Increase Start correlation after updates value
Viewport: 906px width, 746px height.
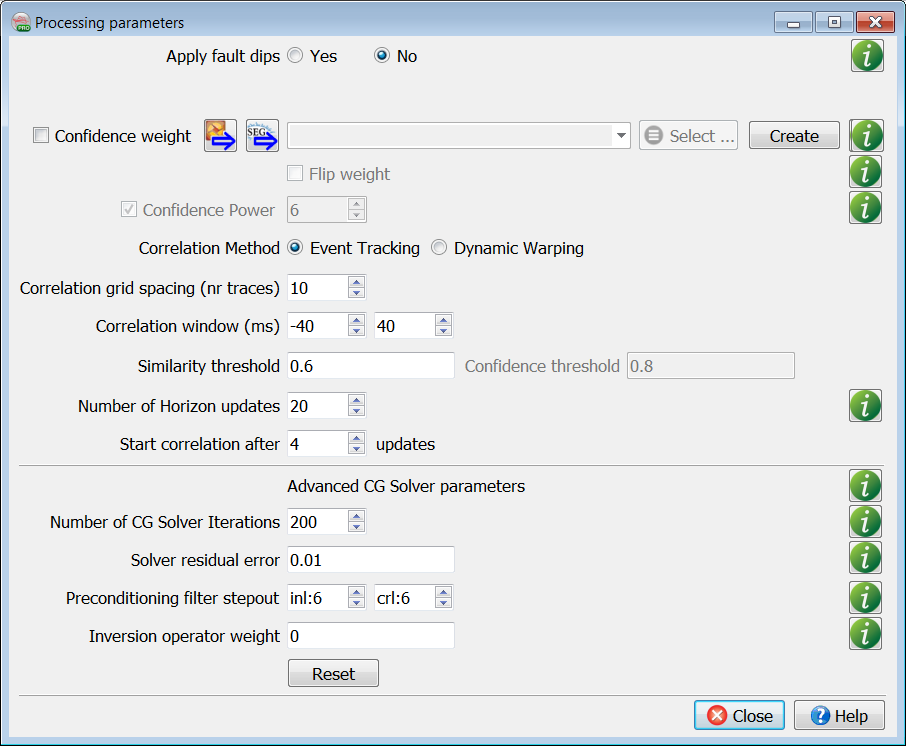point(356,438)
